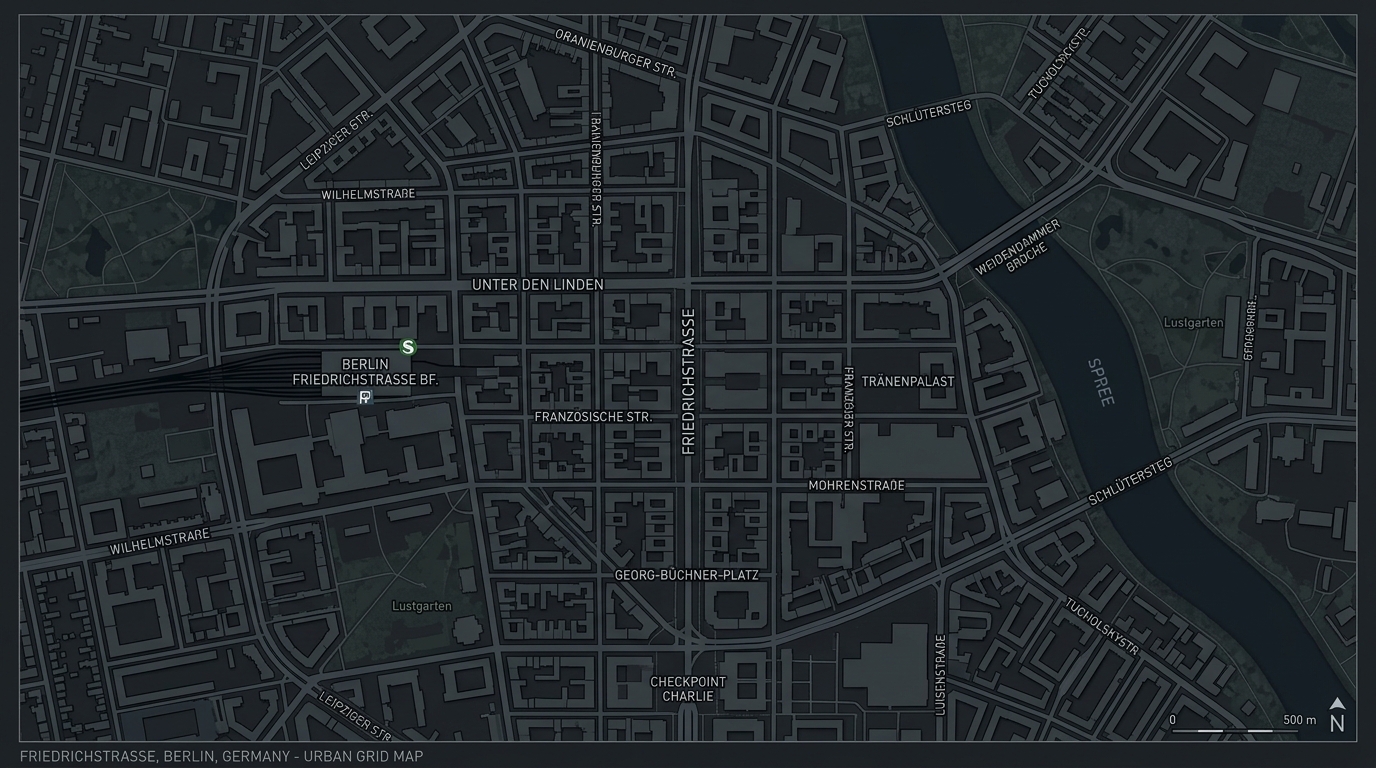Select WILHELMSTRAßE label above Unter den Linden

click(368, 194)
